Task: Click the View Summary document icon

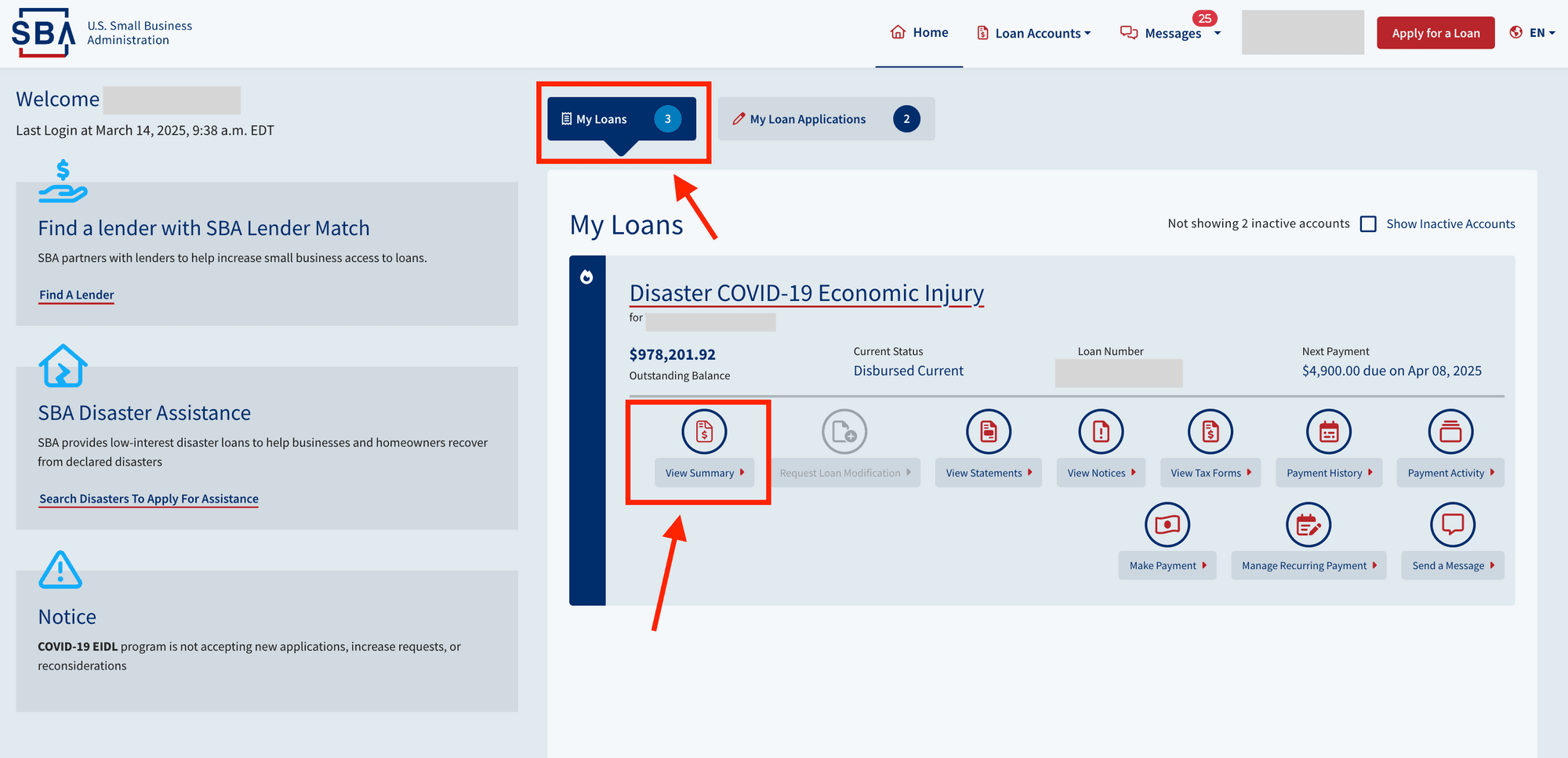Action: (703, 431)
